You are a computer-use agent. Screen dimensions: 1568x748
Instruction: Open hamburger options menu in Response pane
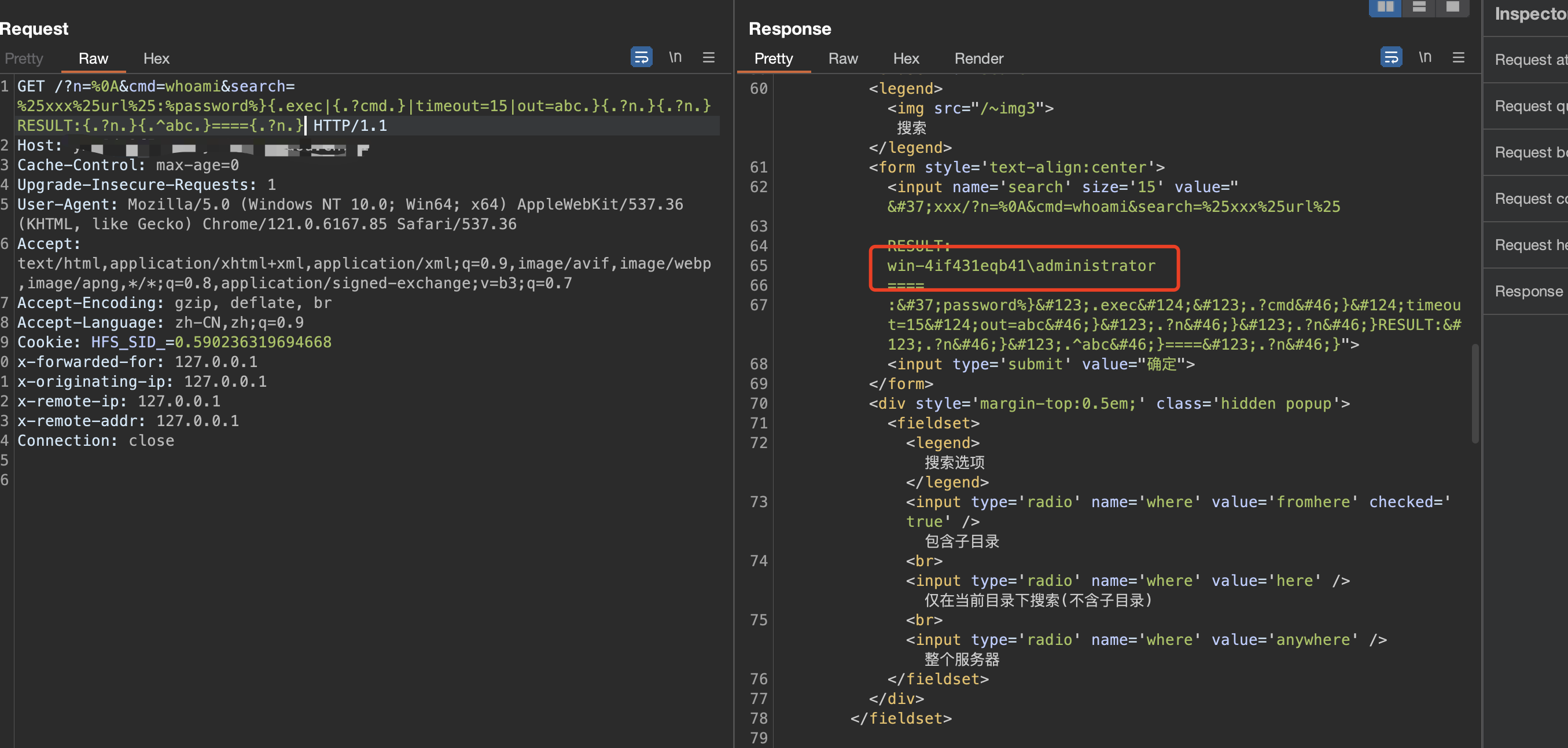(1459, 57)
